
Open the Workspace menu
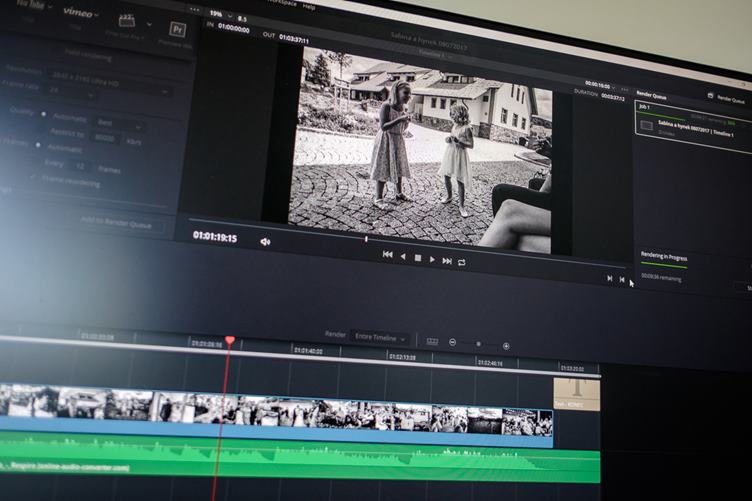click(x=282, y=3)
